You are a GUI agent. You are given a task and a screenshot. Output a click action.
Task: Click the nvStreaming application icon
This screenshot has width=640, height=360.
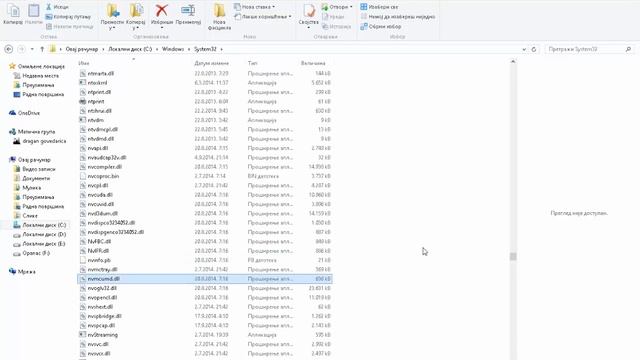82,335
